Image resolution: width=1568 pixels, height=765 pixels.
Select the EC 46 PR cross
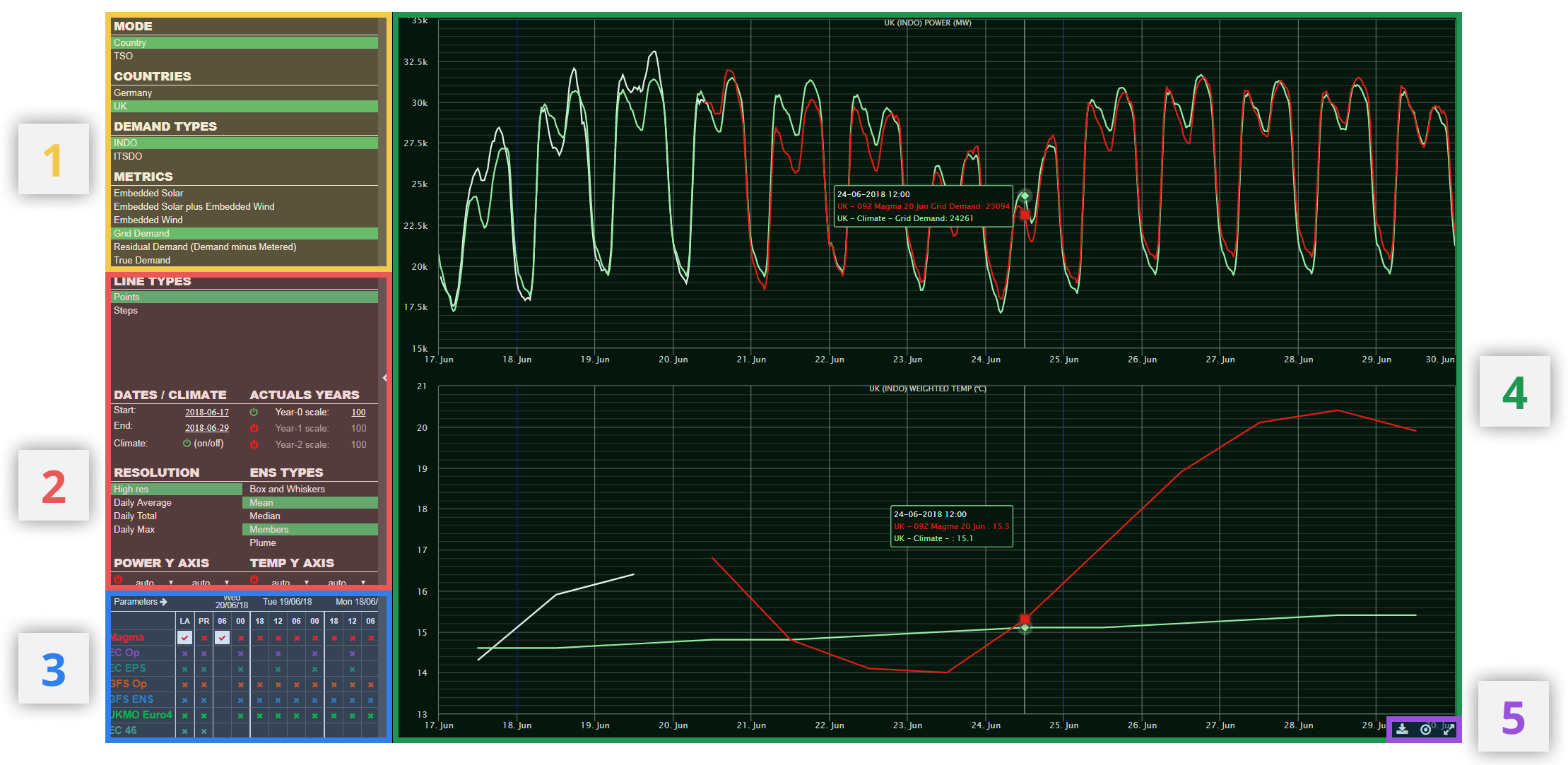coord(204,731)
